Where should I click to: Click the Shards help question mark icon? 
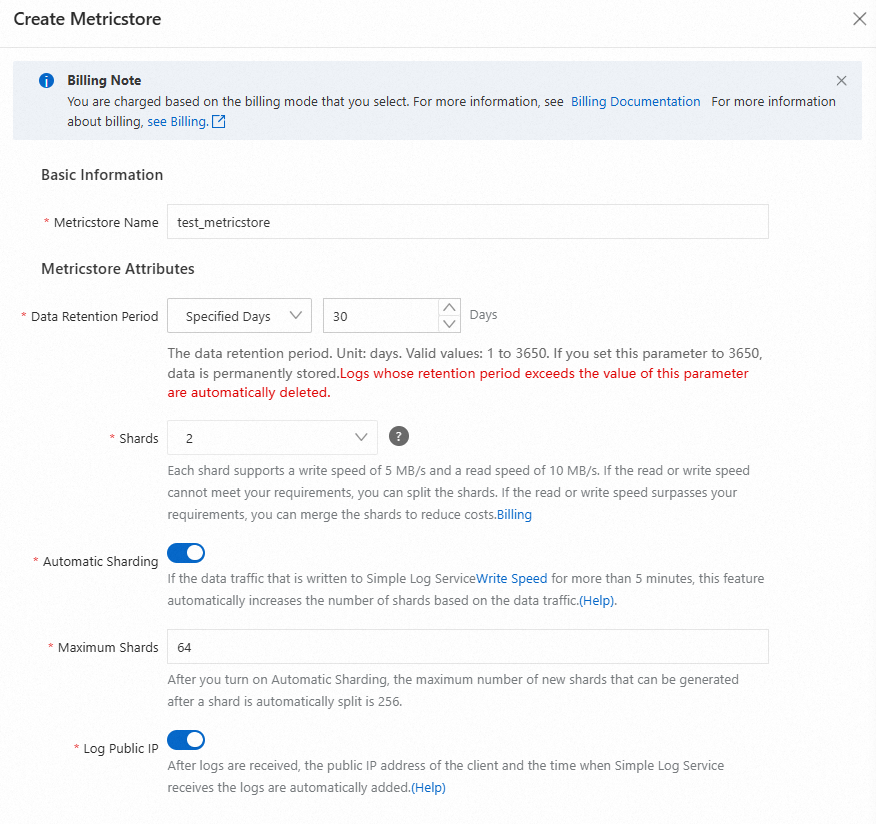(398, 436)
